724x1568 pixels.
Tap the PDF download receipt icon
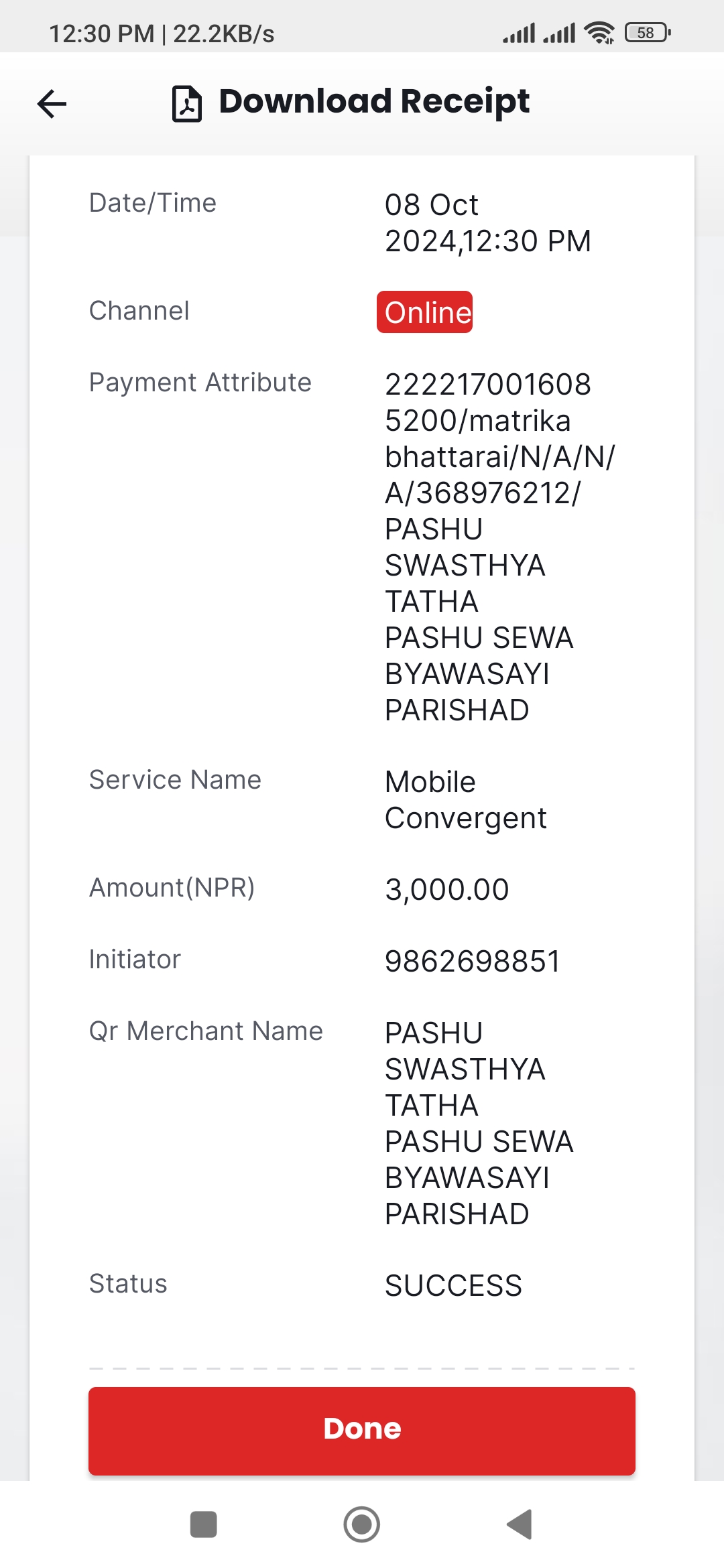point(187,103)
